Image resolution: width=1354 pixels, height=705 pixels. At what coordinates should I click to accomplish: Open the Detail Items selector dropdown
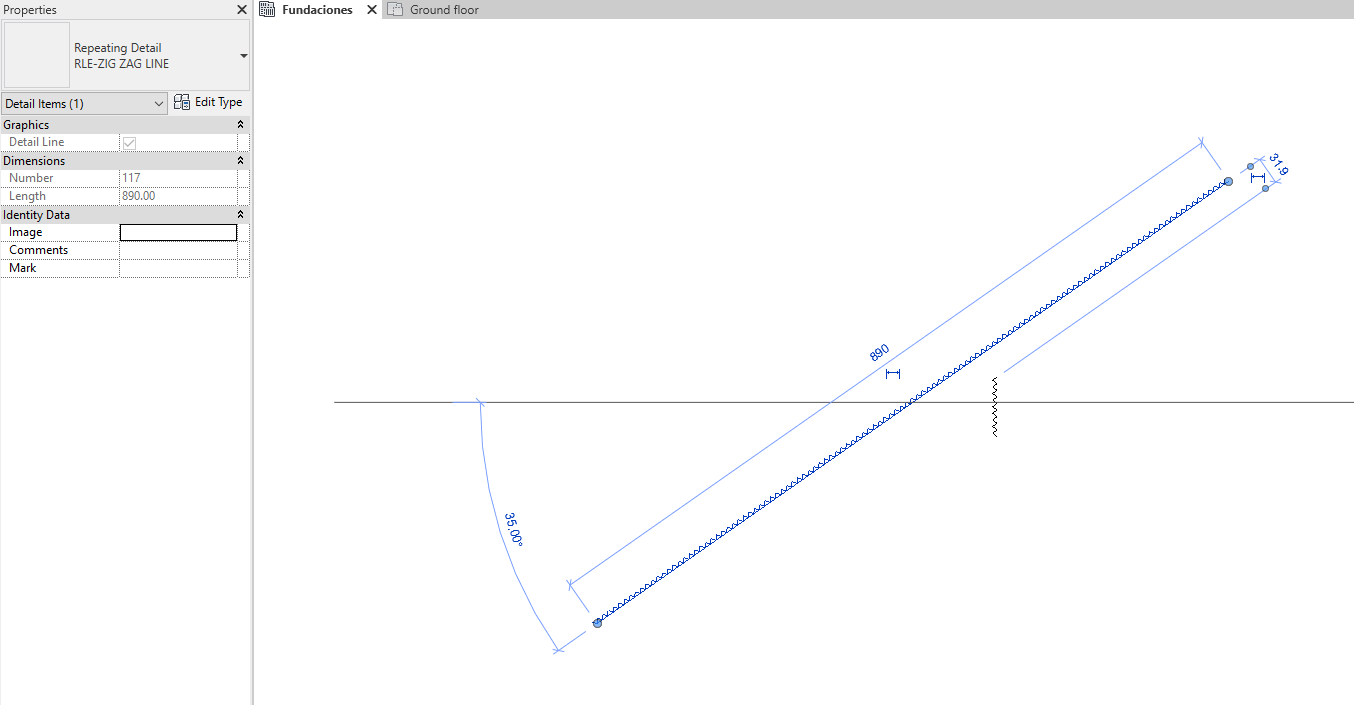pyautogui.click(x=160, y=103)
